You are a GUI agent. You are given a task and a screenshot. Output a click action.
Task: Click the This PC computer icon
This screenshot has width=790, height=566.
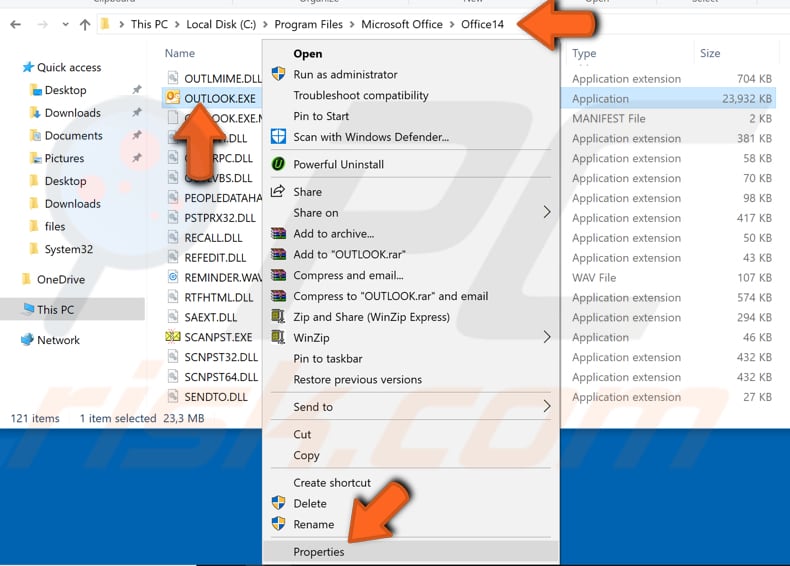(x=28, y=309)
